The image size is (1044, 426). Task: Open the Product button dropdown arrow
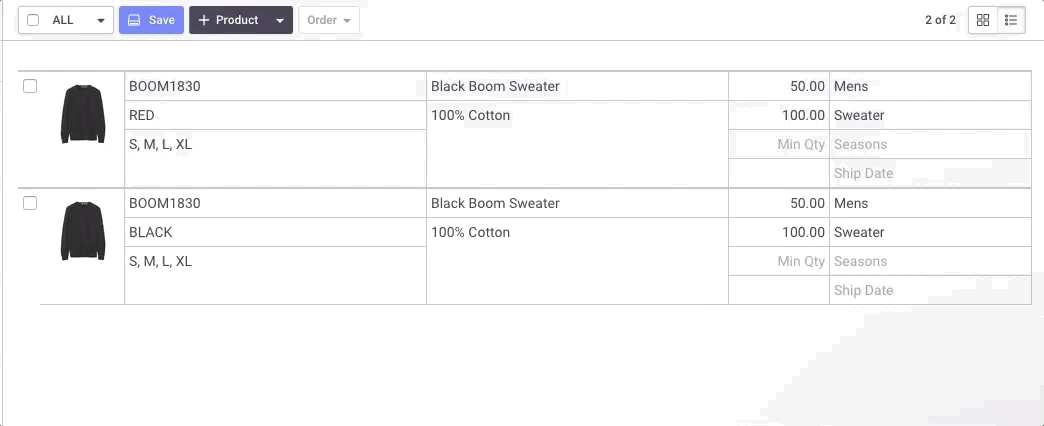coord(280,20)
